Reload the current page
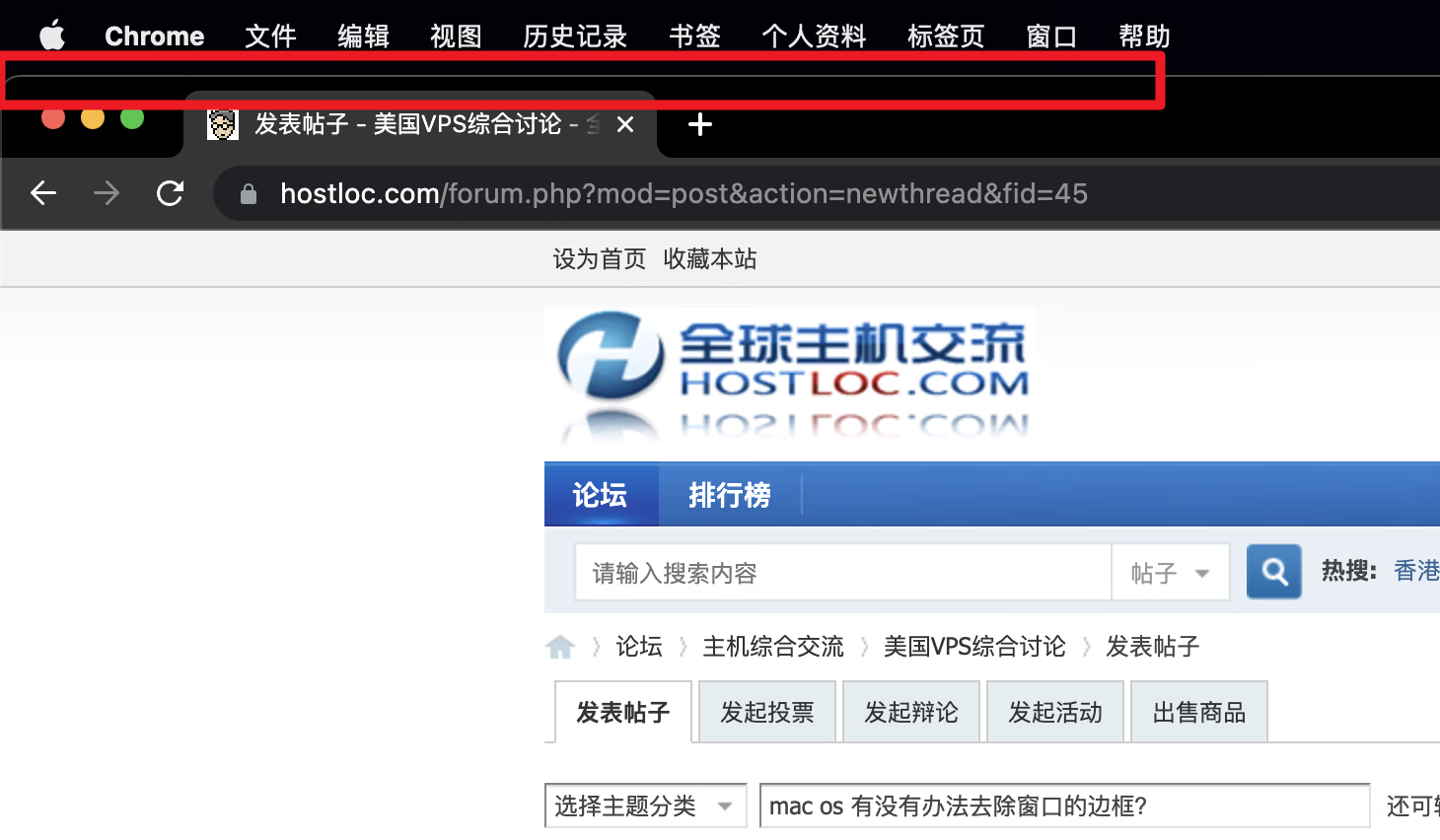1440x840 pixels. (171, 193)
